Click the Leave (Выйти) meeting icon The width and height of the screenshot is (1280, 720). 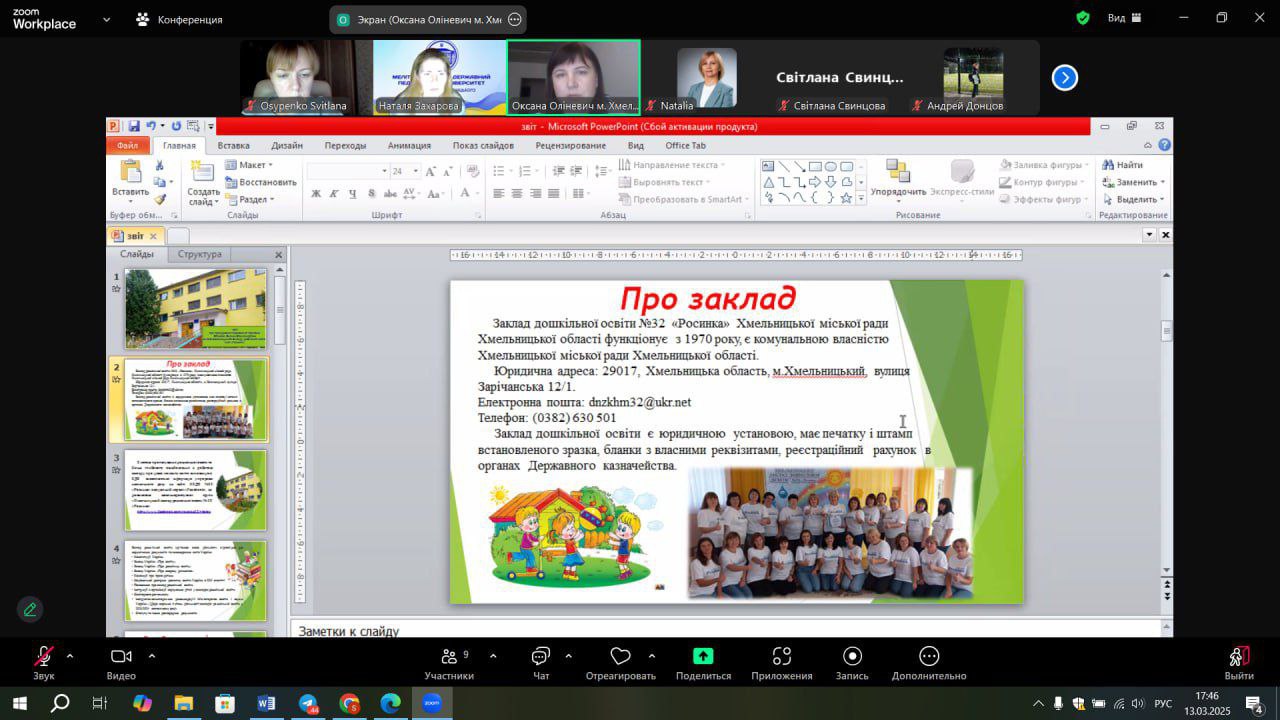[1238, 657]
